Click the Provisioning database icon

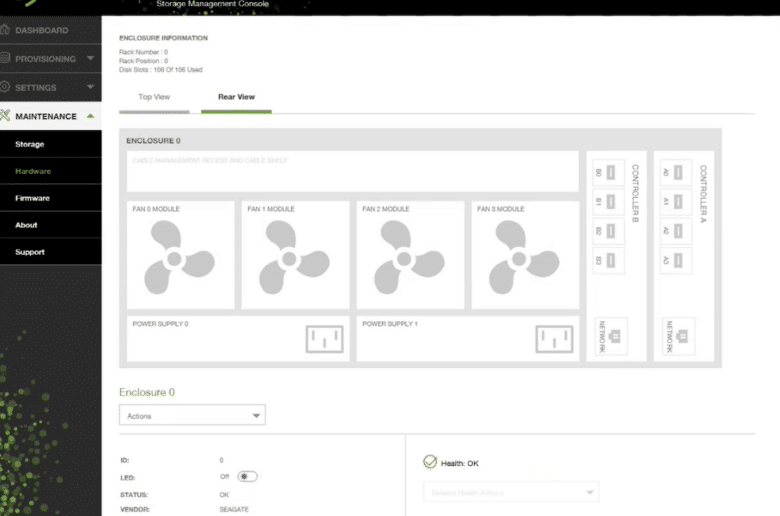(5, 58)
